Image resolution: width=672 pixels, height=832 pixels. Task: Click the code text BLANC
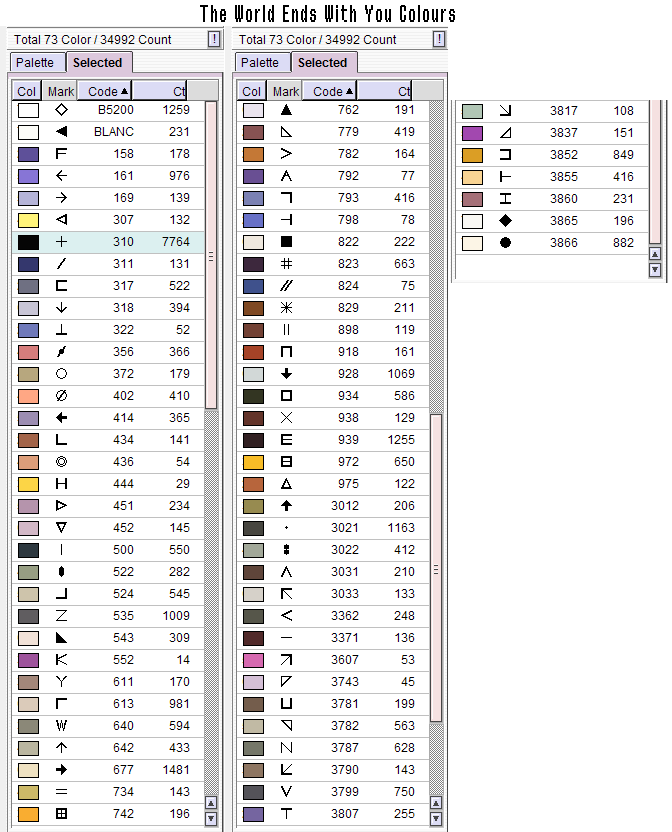[x=114, y=132]
